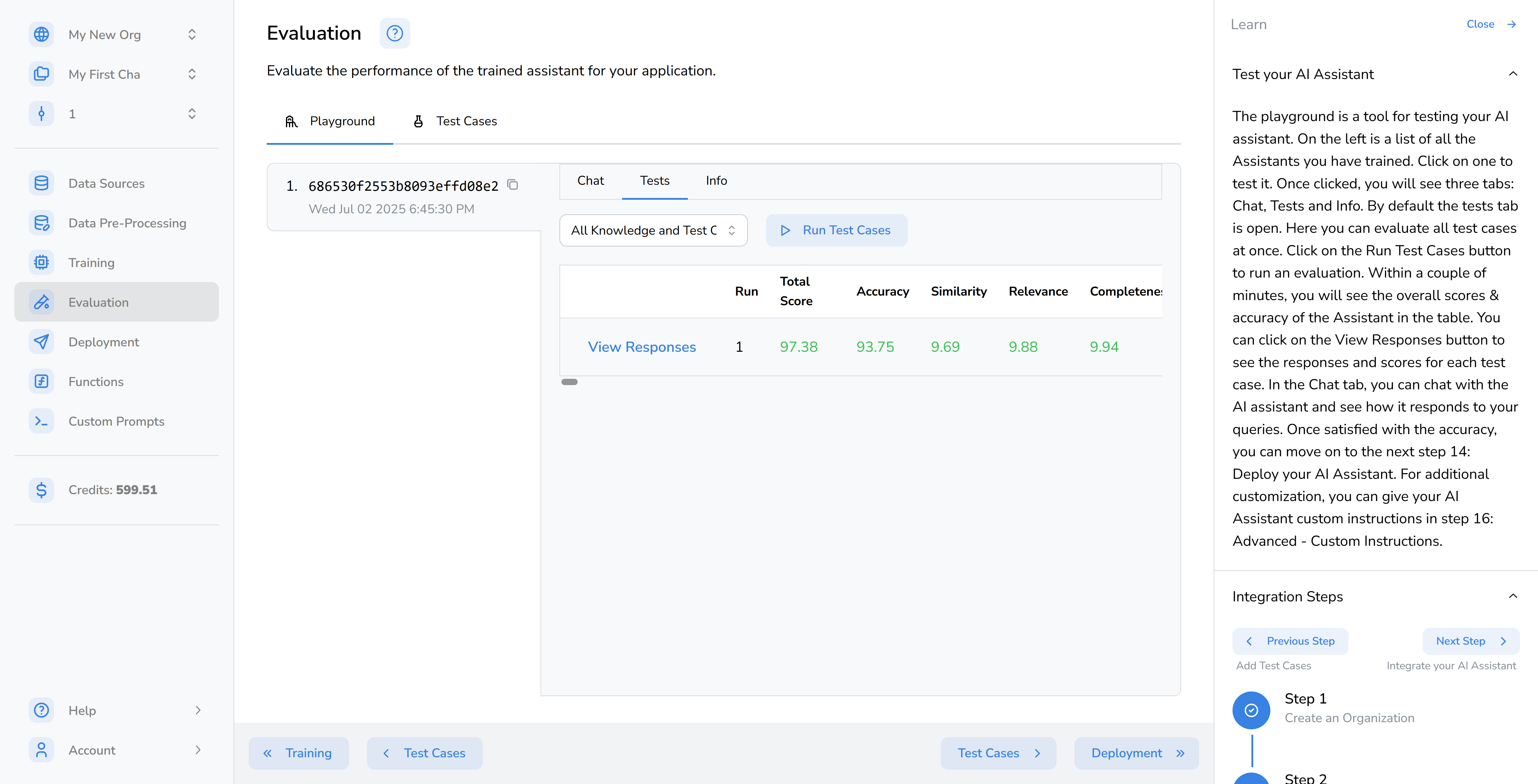Click the version commit icon beside 1
Image resolution: width=1538 pixels, height=784 pixels.
click(x=41, y=114)
